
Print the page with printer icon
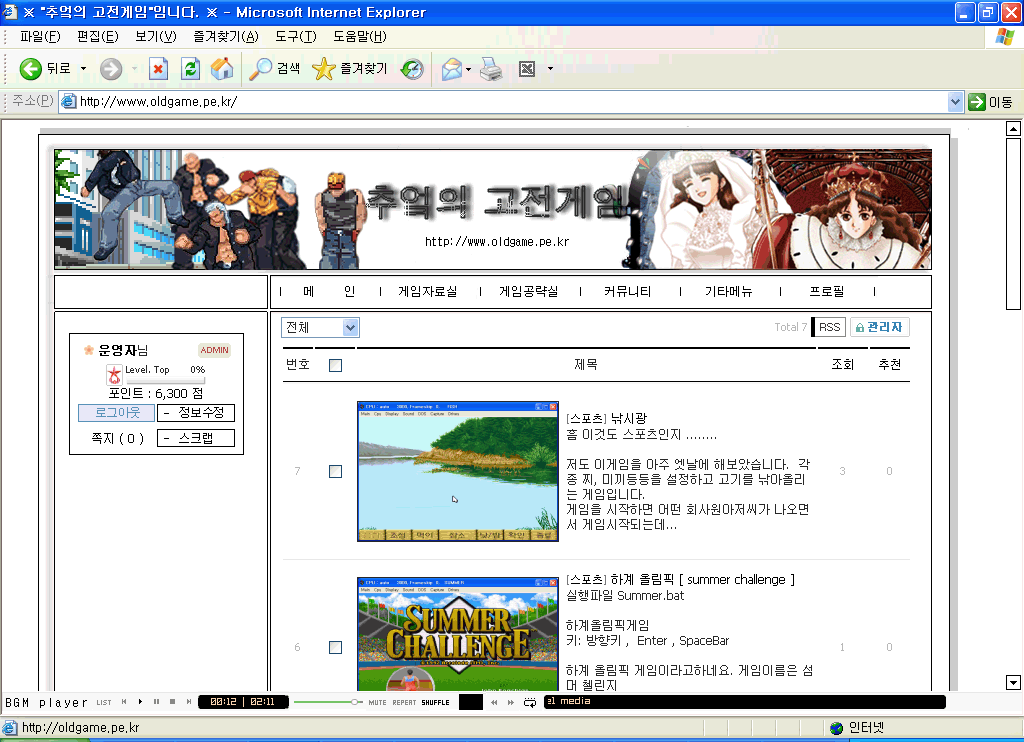(490, 69)
